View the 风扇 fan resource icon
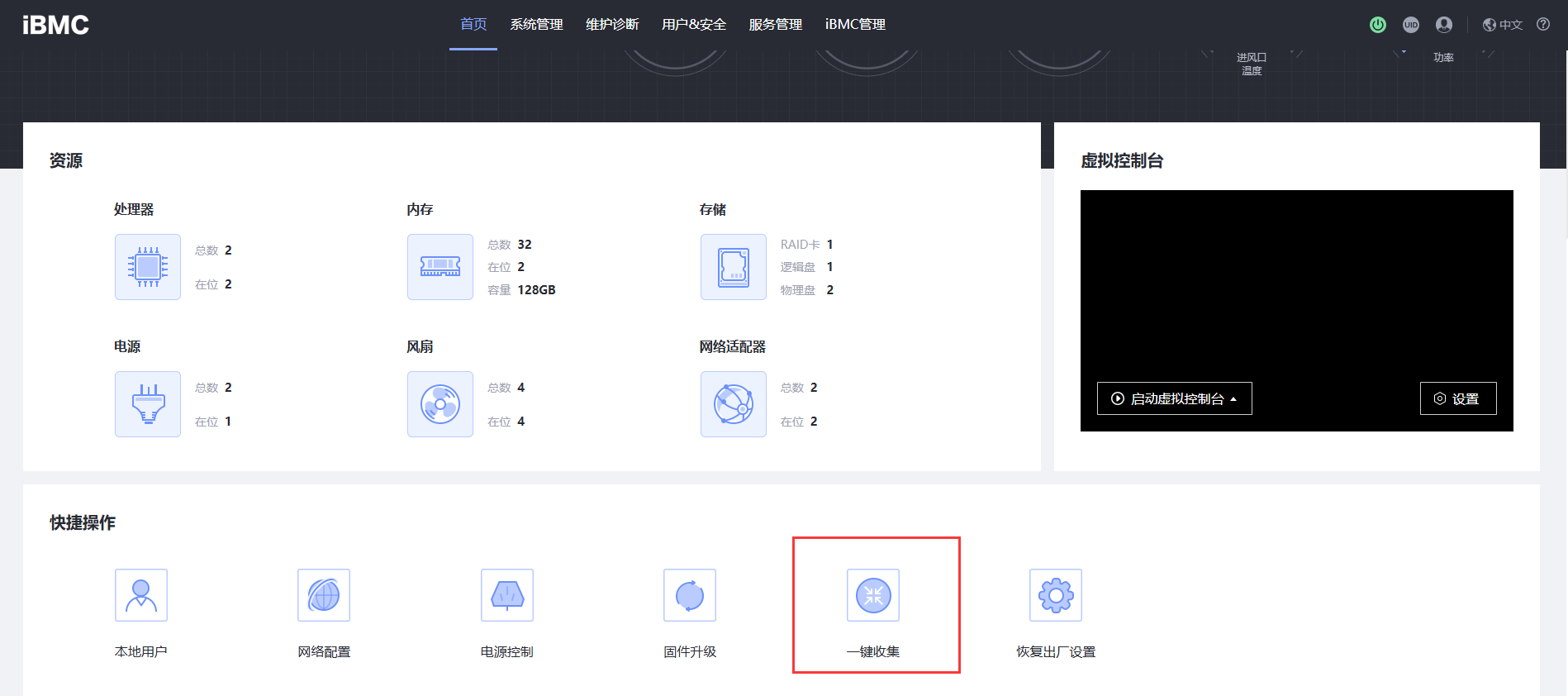 point(440,404)
